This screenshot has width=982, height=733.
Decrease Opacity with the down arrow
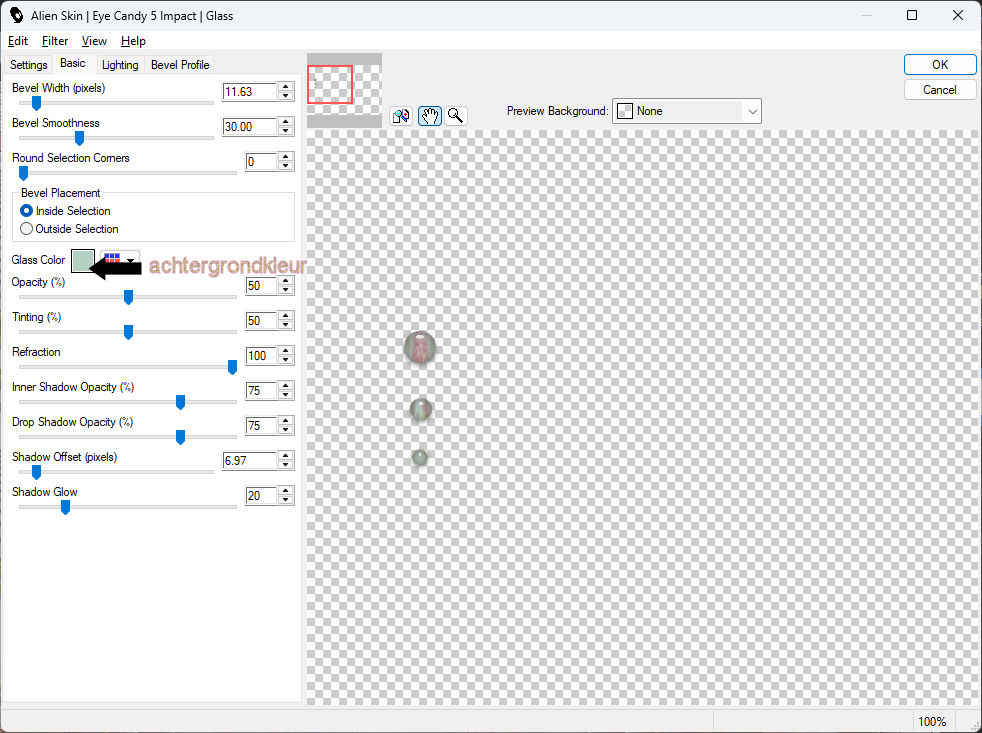tap(286, 290)
